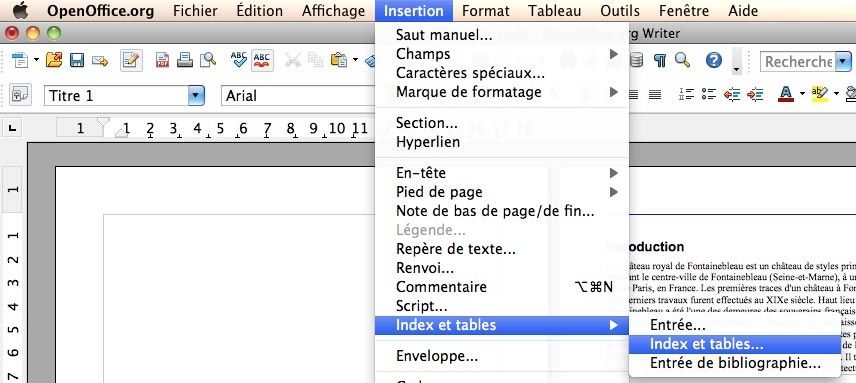Save the document with the floppy icon
This screenshot has width=856, height=383.
(x=77, y=60)
